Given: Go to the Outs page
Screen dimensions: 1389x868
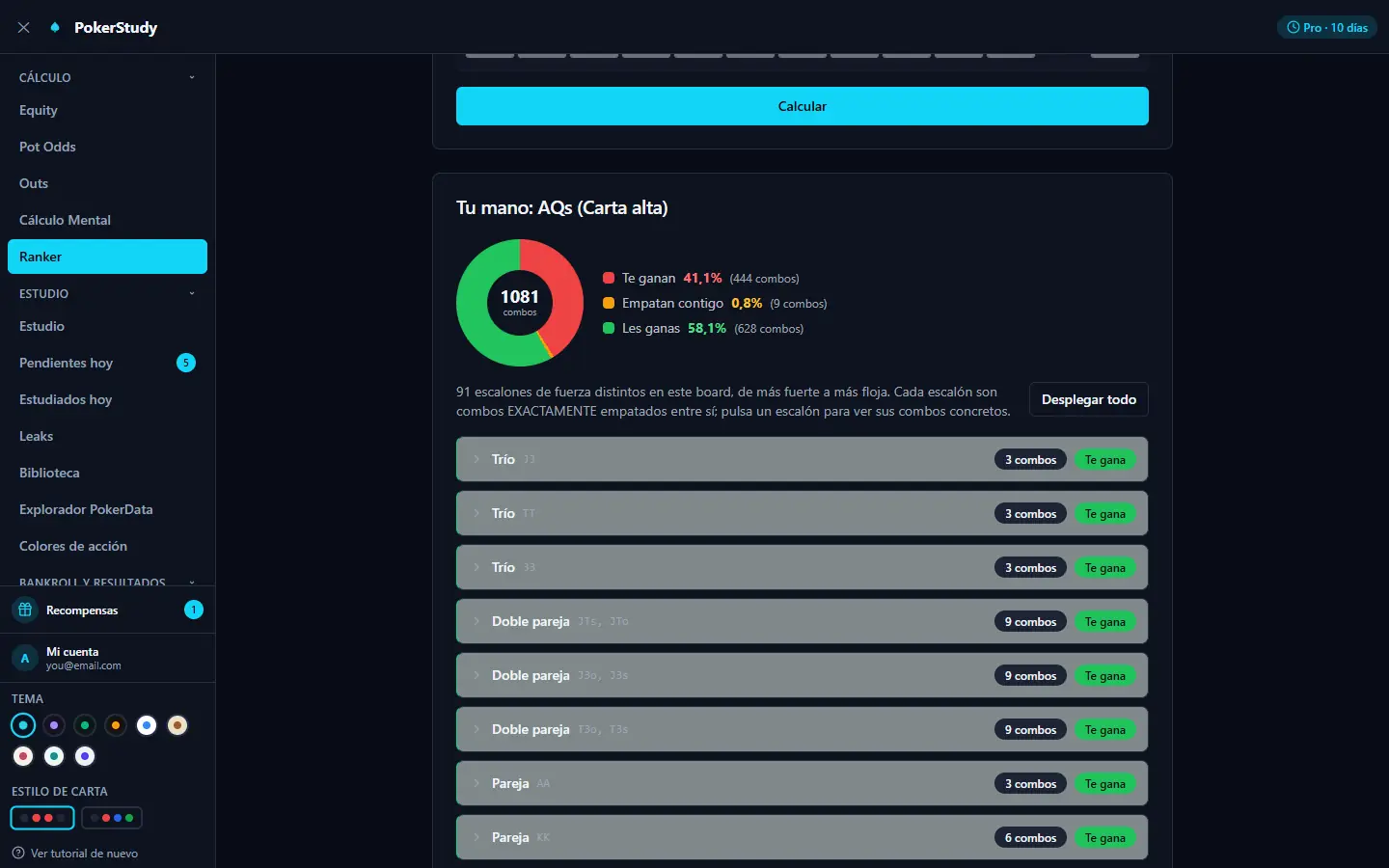Looking at the screenshot, I should 107,183.
